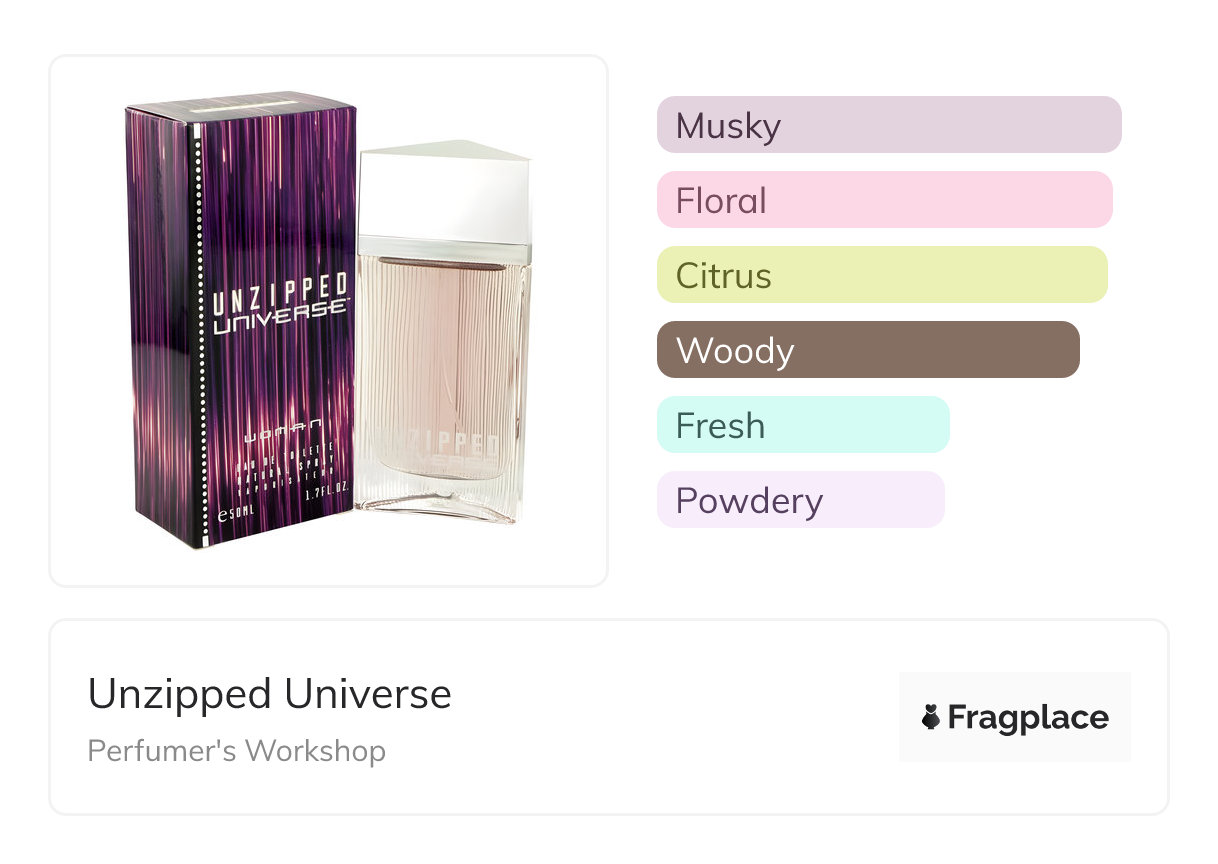Screen dimensions: 1218x864
Task: Click the etched UNZIPPED text on bottle
Action: (x=442, y=446)
